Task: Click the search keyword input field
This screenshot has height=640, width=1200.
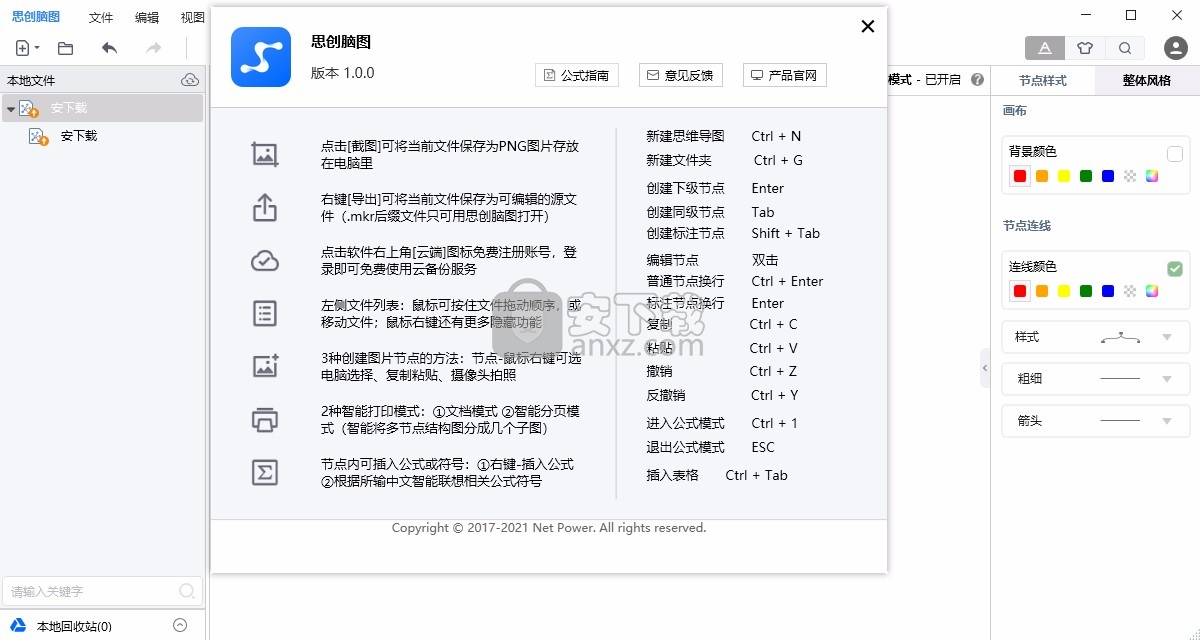Action: pos(102,591)
